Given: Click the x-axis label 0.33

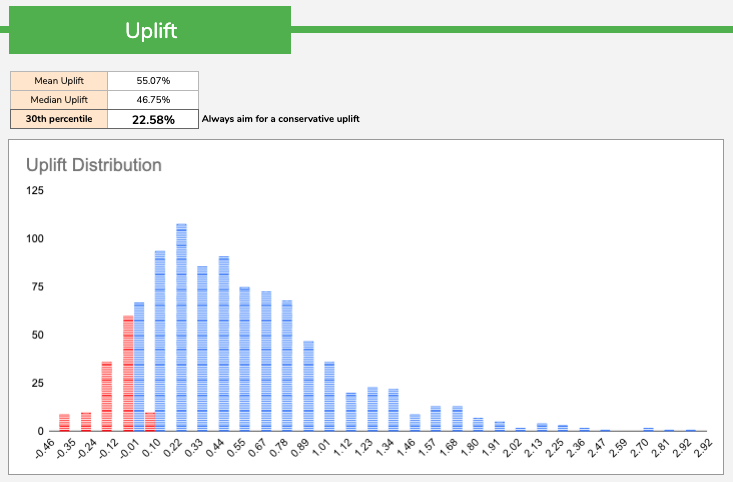Looking at the screenshot, I should (194, 448).
